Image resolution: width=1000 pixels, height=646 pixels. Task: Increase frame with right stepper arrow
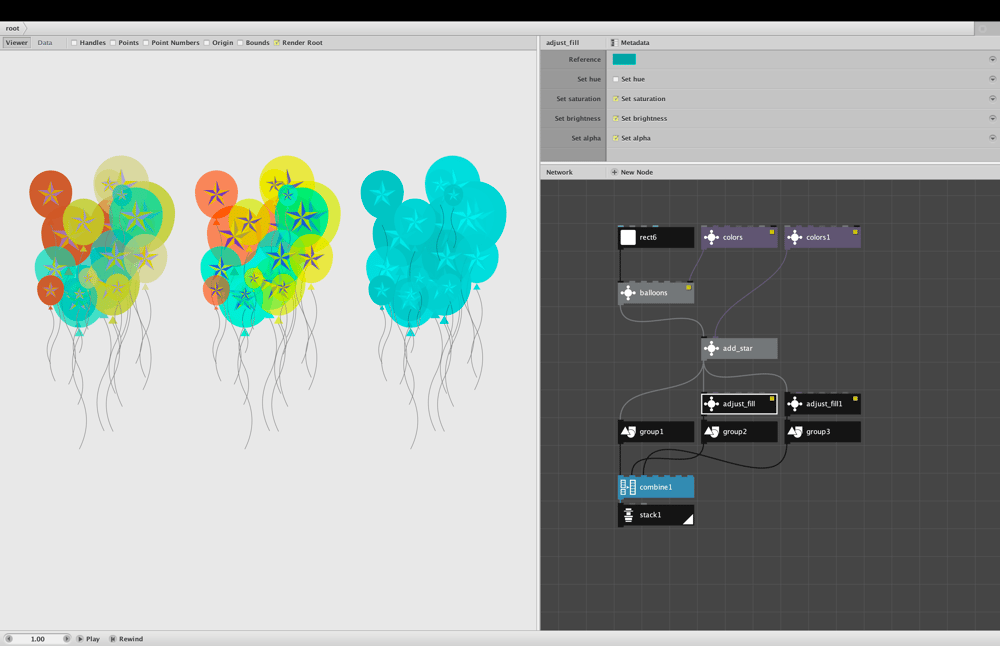click(x=66, y=639)
